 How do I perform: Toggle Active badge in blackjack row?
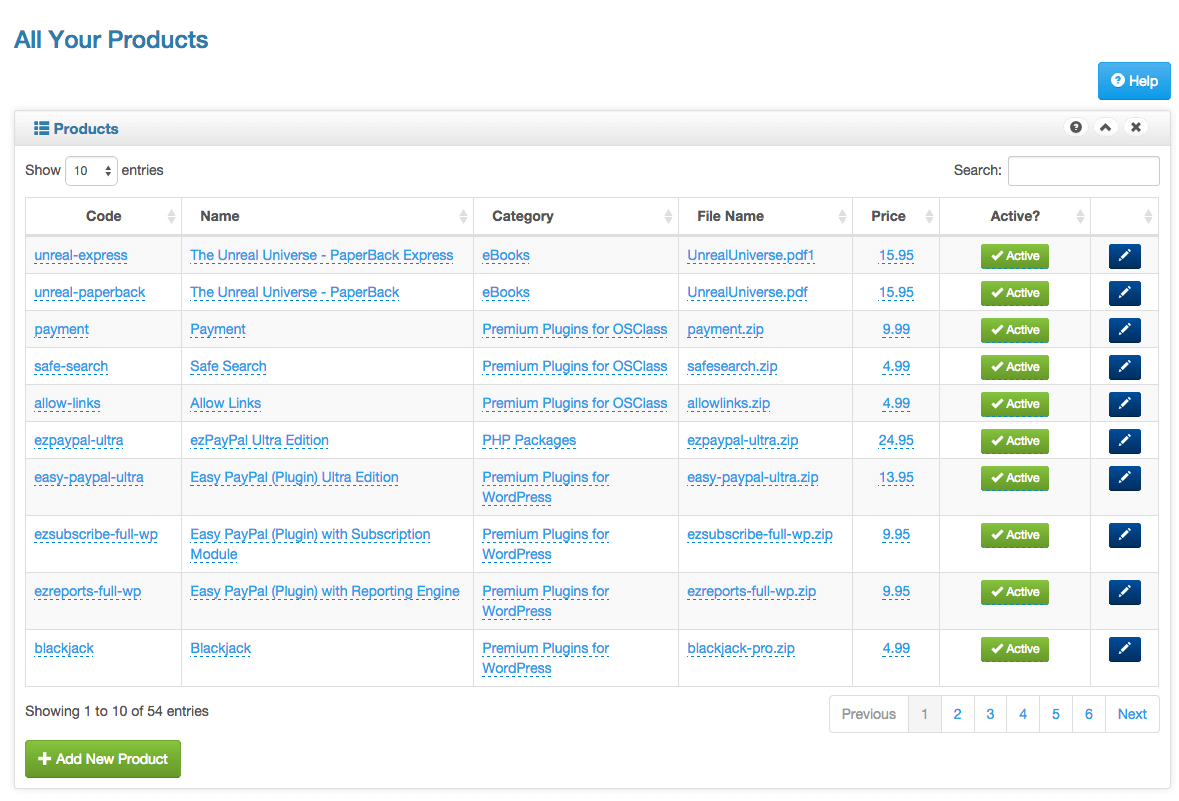[x=1014, y=648]
